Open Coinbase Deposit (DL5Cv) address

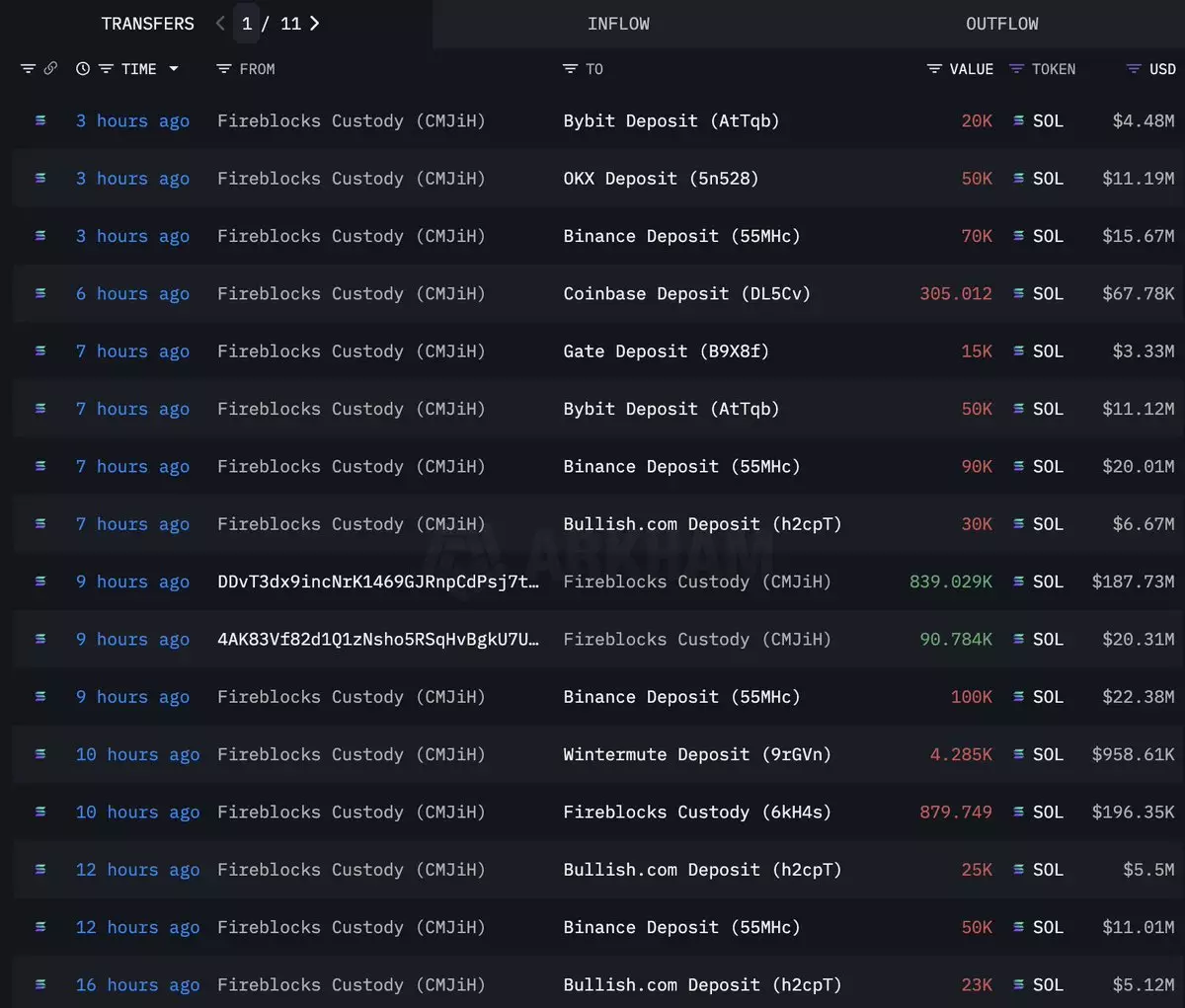click(686, 293)
